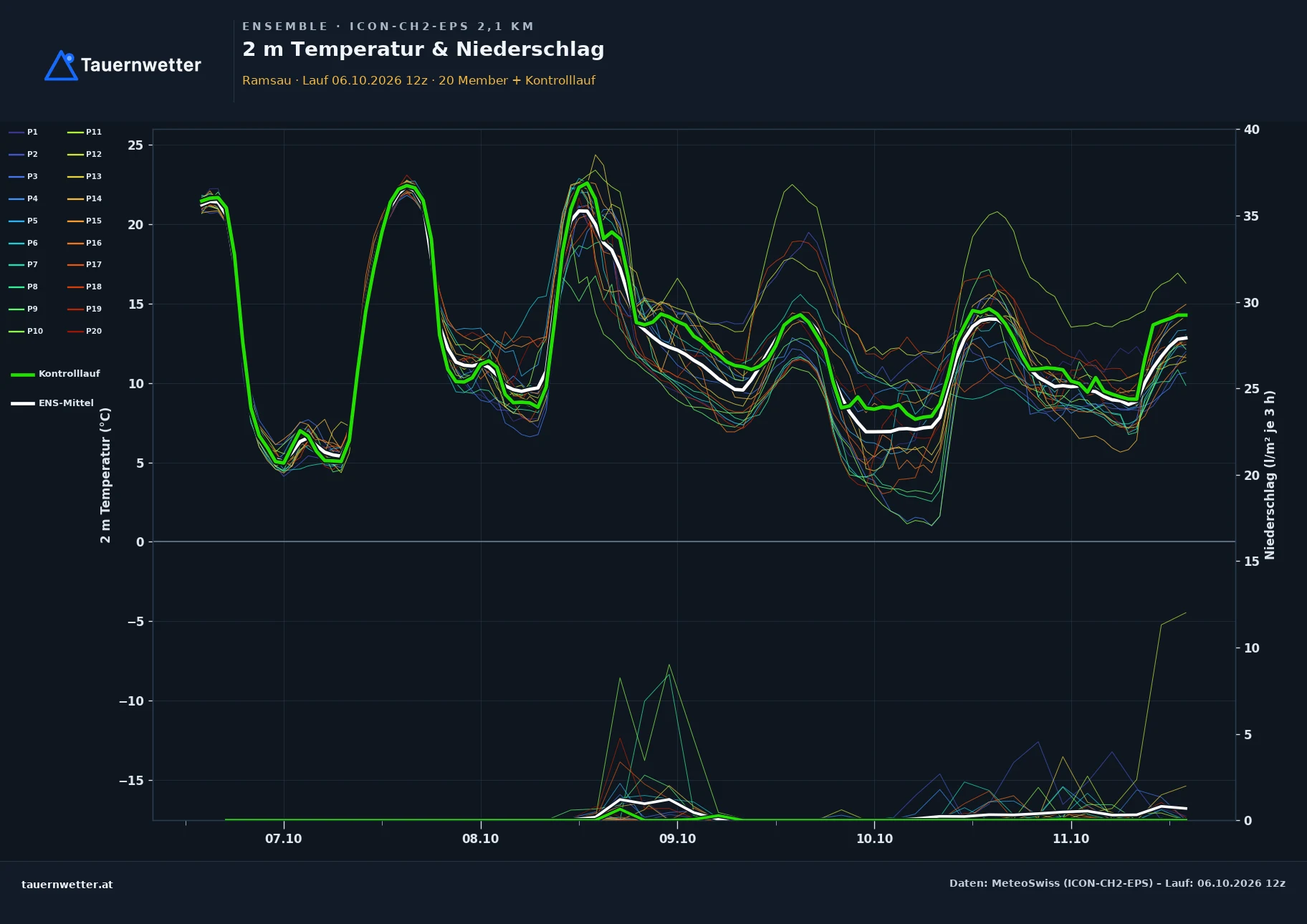This screenshot has height=924, width=1307.
Task: Click the P11 legend entry
Action: pos(85,133)
